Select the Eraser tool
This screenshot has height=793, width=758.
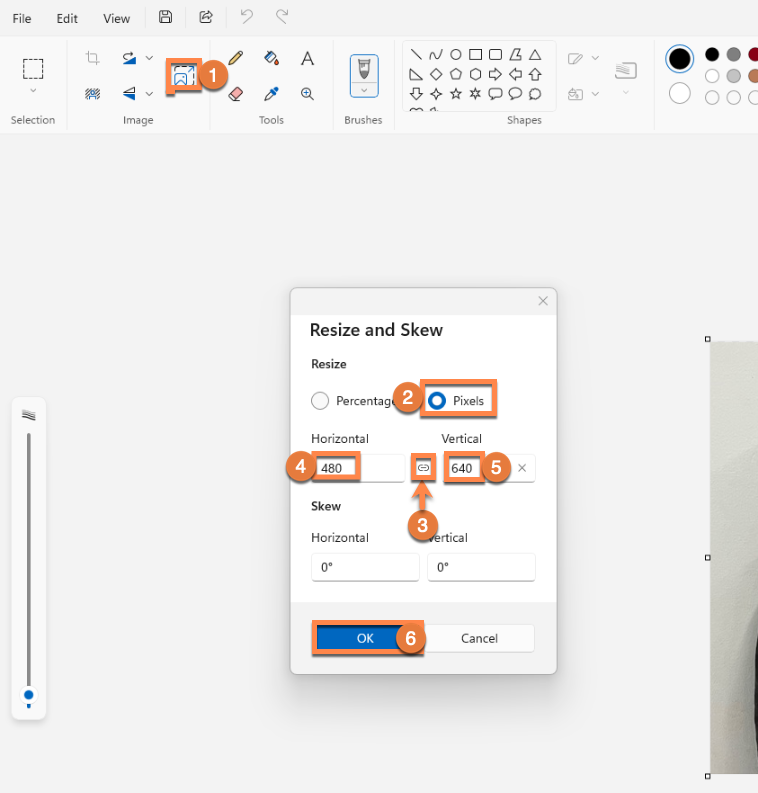click(236, 94)
